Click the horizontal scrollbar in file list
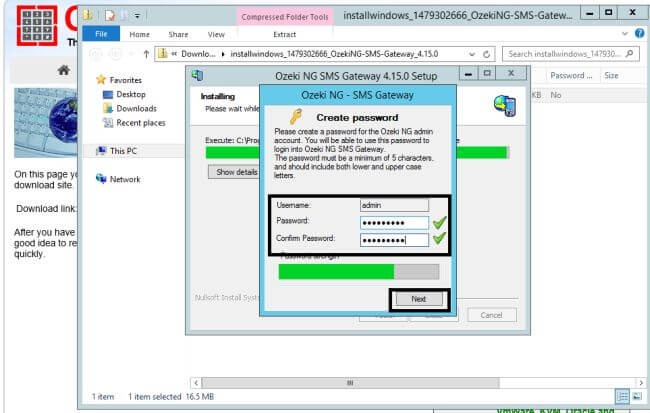Screen dimensions: 650x413 pos(350,383)
